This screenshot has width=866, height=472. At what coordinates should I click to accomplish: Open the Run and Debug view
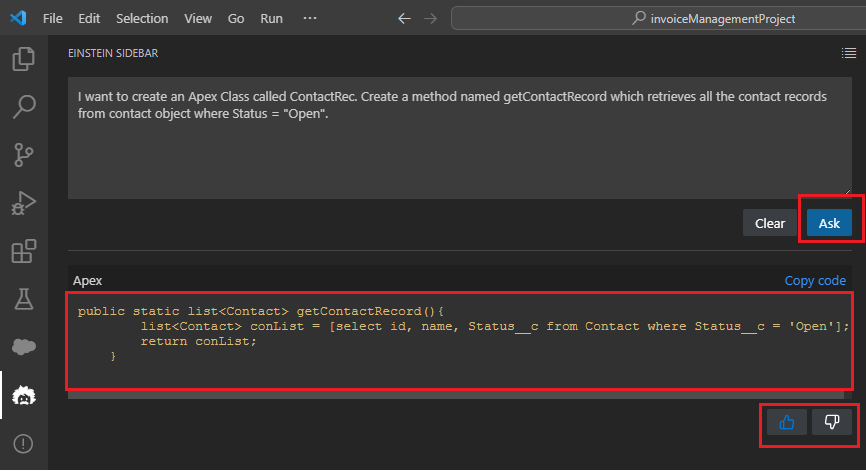pos(23,203)
